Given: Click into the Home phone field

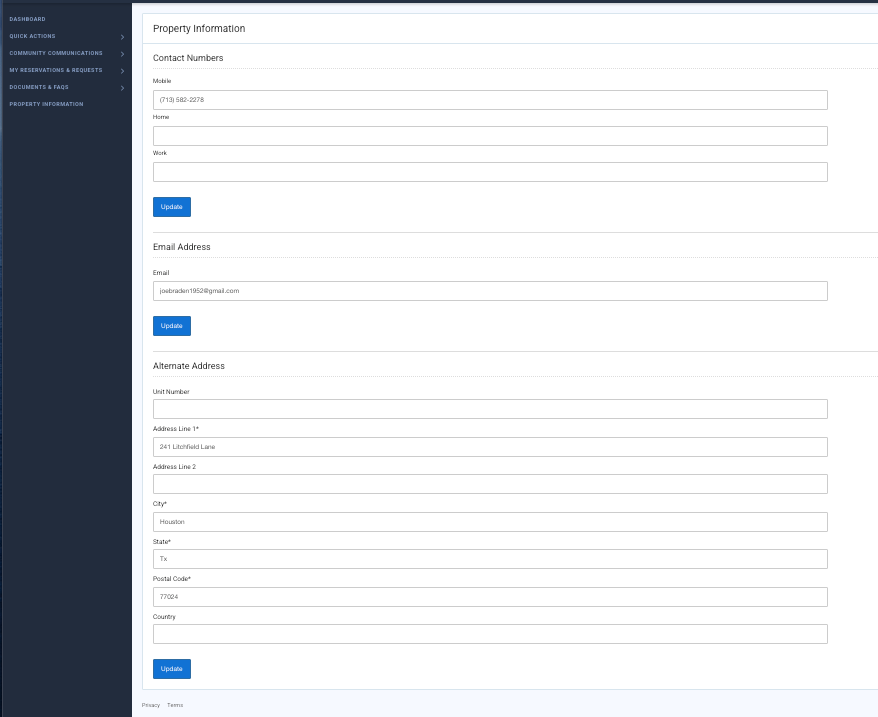Looking at the screenshot, I should click(490, 136).
